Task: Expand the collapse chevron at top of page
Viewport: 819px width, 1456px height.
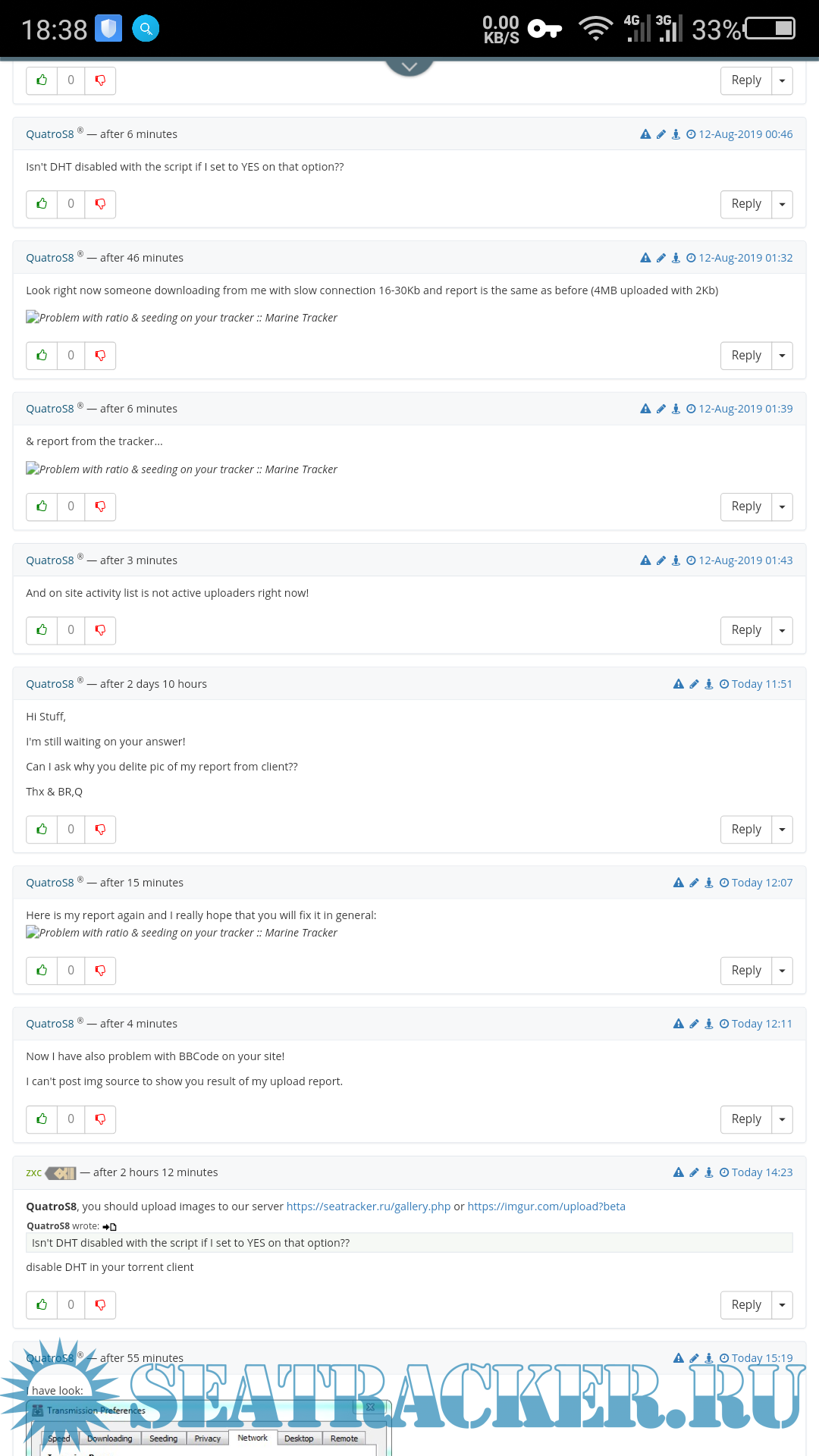Action: click(409, 67)
